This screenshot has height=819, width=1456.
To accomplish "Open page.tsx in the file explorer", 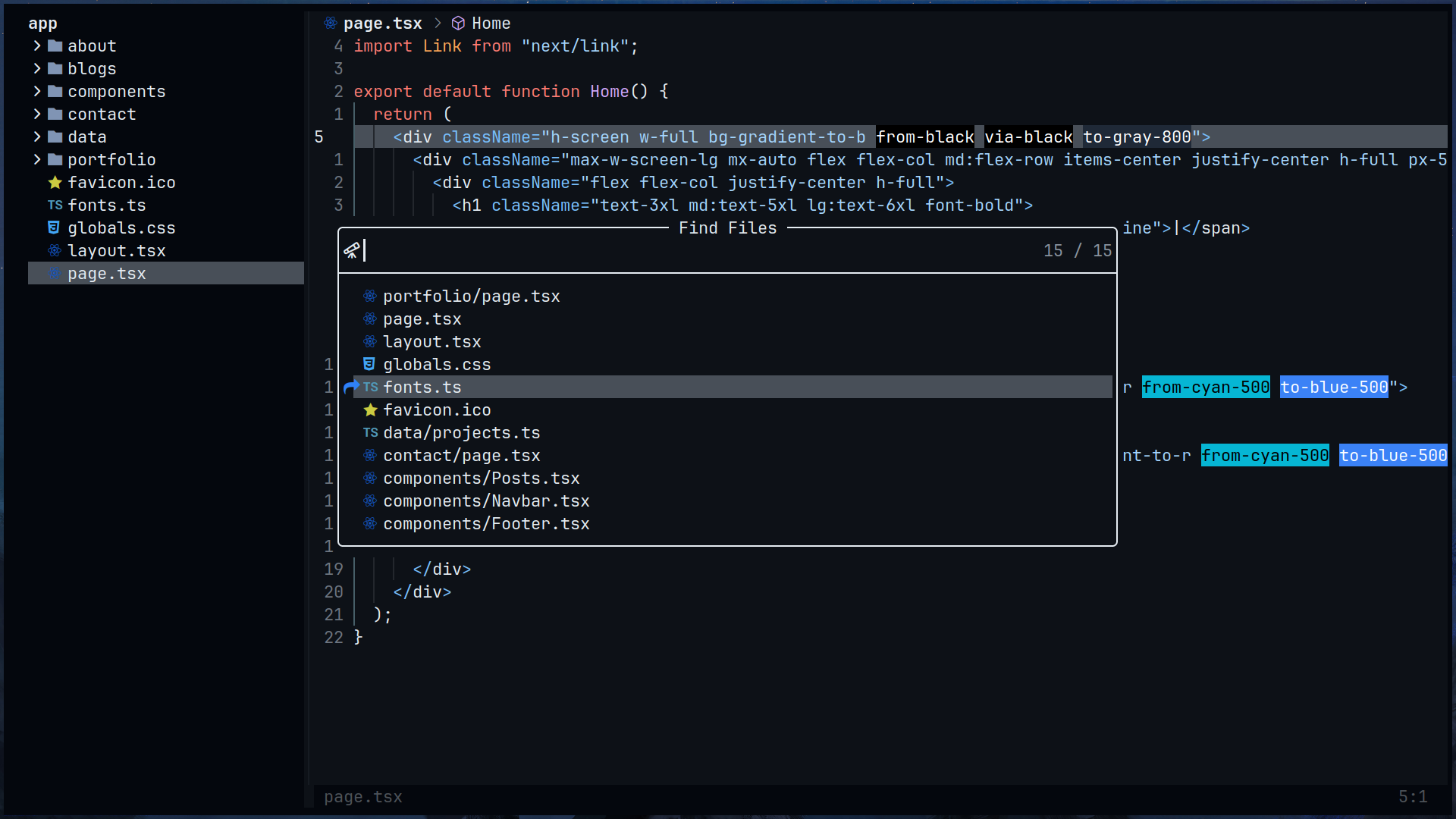I will click(x=106, y=273).
